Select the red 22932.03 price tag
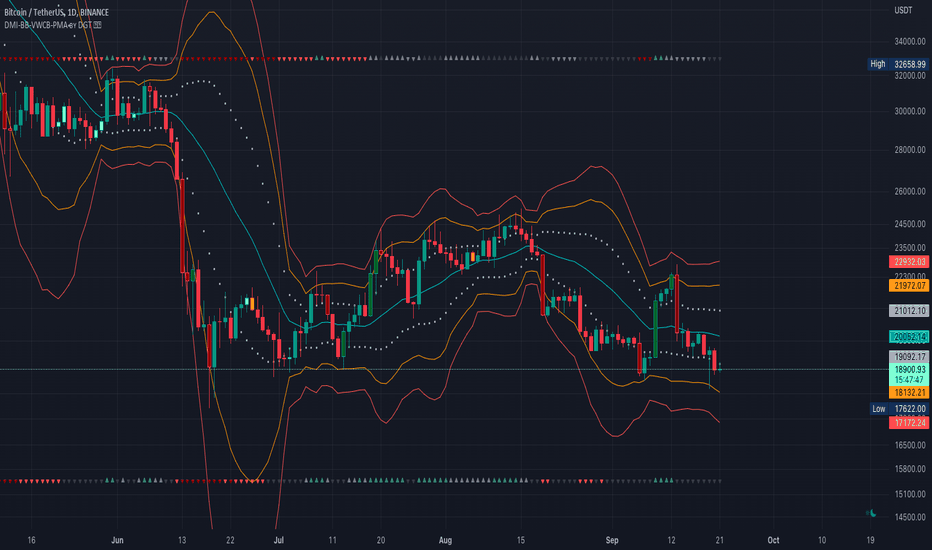This screenshot has width=932, height=550. pyautogui.click(x=909, y=262)
